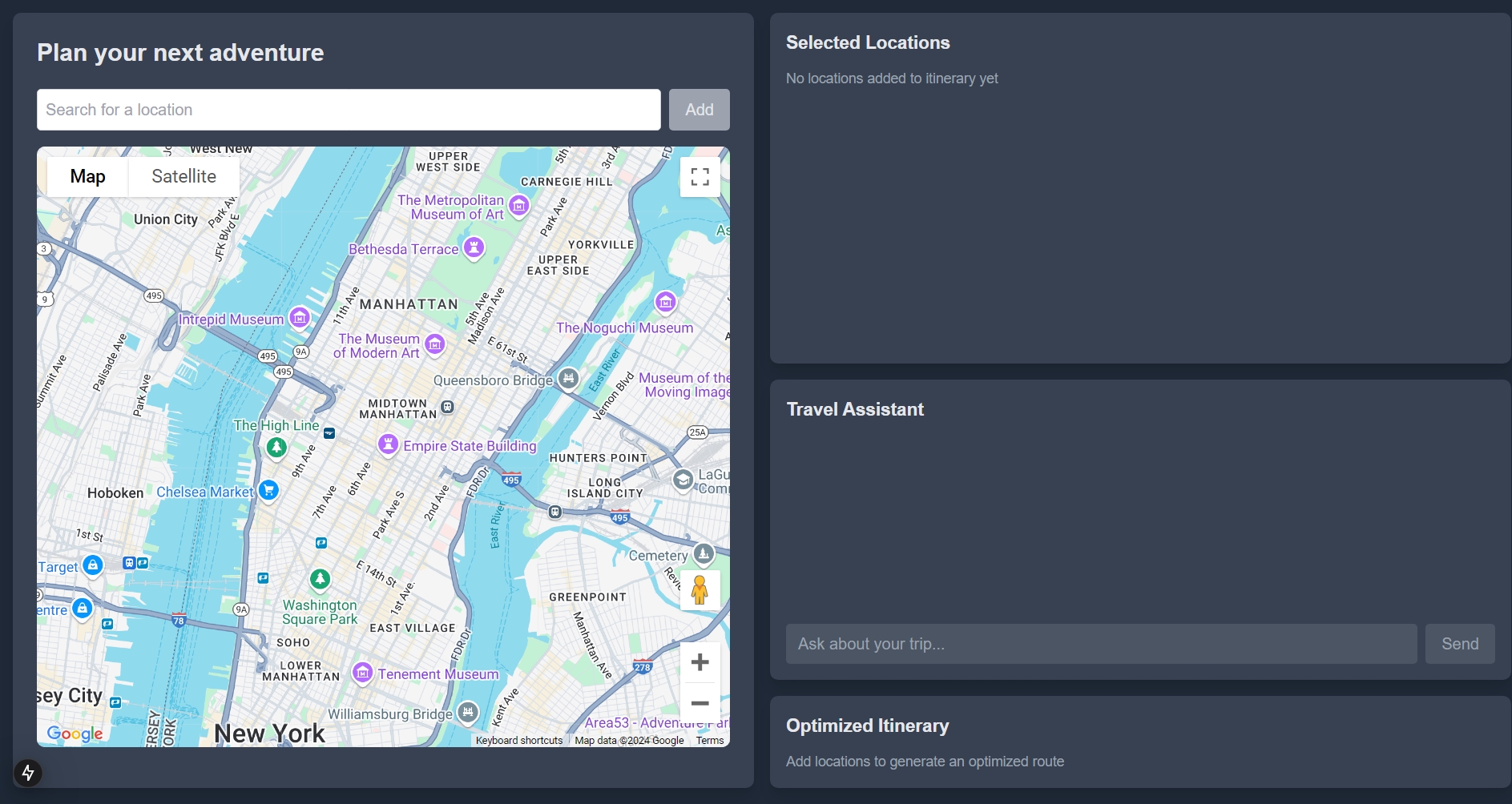The height and width of the screenshot is (804, 1512).
Task: Select the Target store pin
Action: (93, 565)
